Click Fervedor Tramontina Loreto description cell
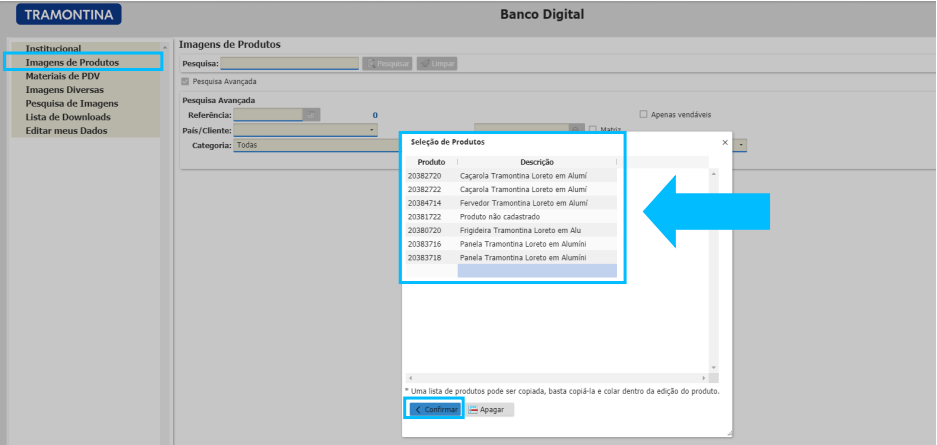Viewport: 937px width, 445px height. point(537,203)
